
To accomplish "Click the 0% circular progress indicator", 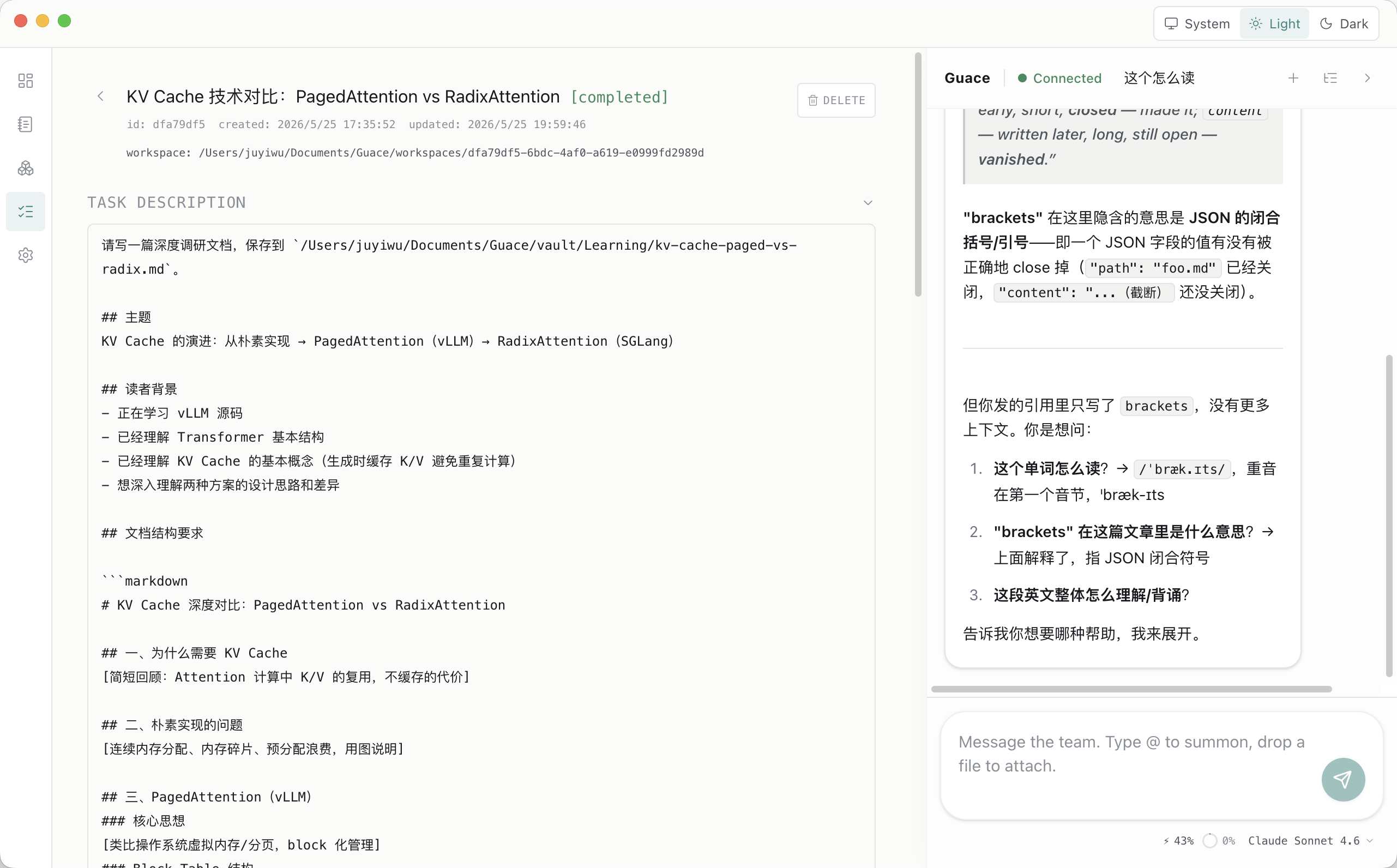I will pyautogui.click(x=1219, y=840).
